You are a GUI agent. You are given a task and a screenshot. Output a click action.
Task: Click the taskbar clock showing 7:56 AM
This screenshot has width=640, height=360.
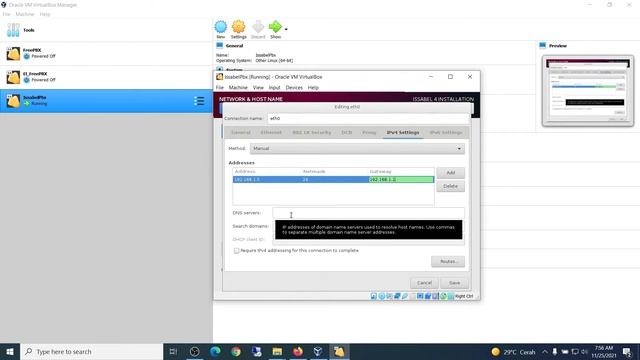click(604, 351)
